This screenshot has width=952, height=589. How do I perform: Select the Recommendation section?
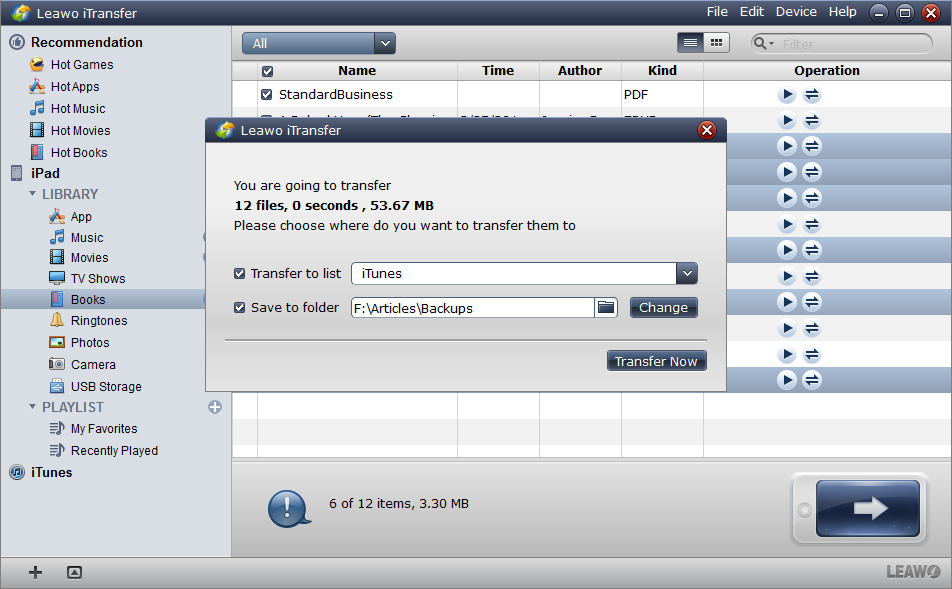(x=76, y=43)
